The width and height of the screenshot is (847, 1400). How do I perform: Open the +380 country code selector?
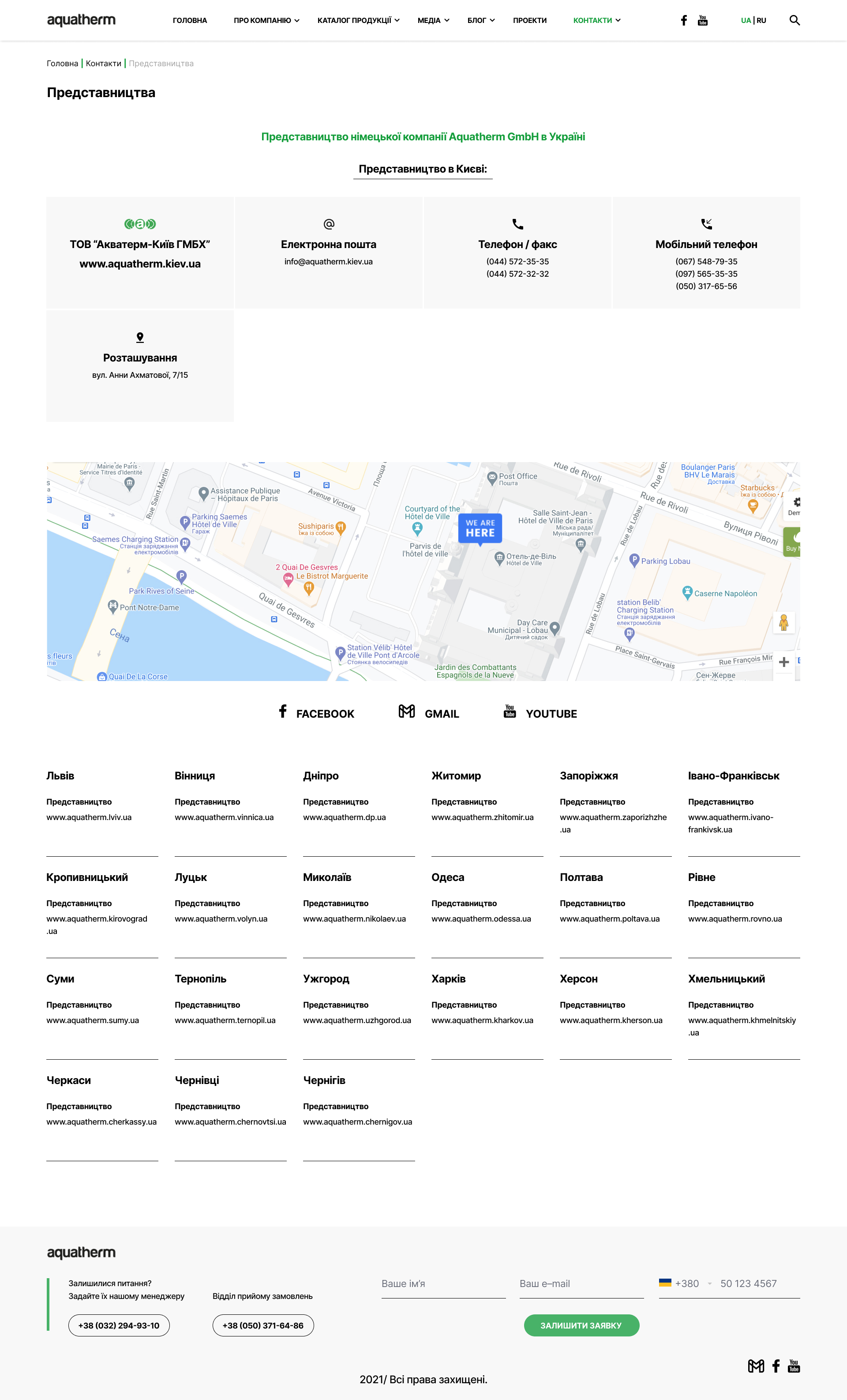[685, 1283]
